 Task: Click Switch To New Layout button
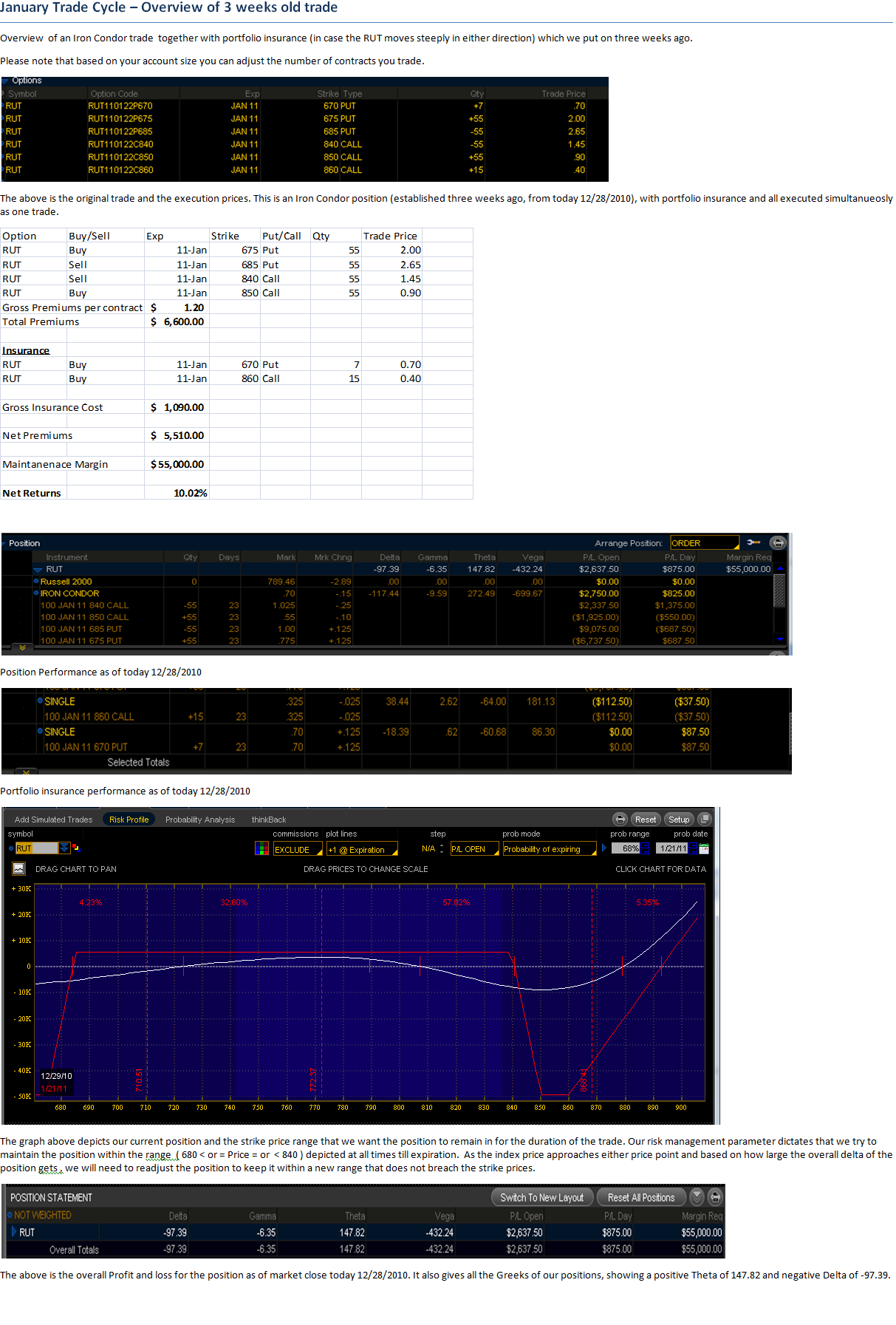pyautogui.click(x=541, y=1197)
